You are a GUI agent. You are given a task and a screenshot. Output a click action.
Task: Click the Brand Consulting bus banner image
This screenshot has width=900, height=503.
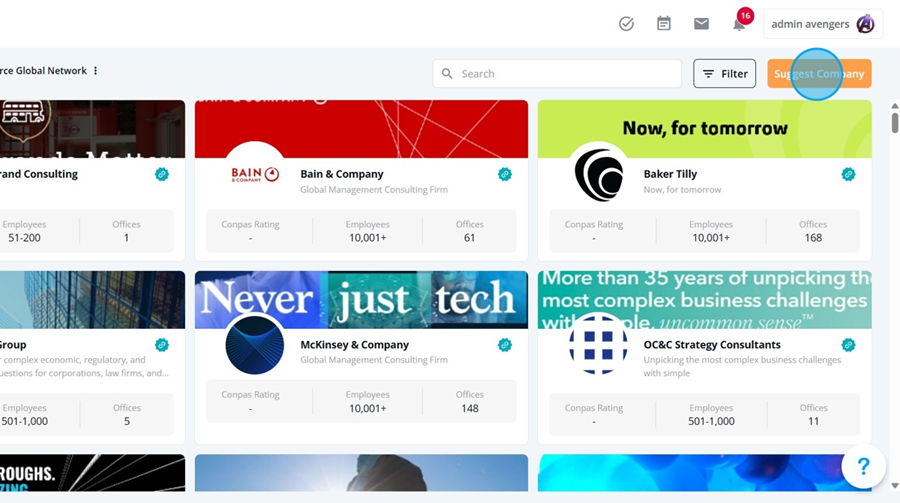click(92, 129)
